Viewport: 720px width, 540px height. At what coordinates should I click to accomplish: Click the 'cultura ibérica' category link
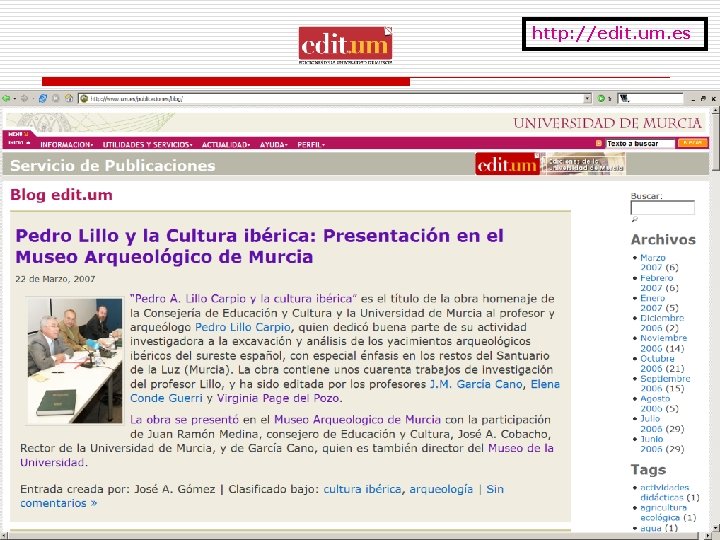coord(362,489)
